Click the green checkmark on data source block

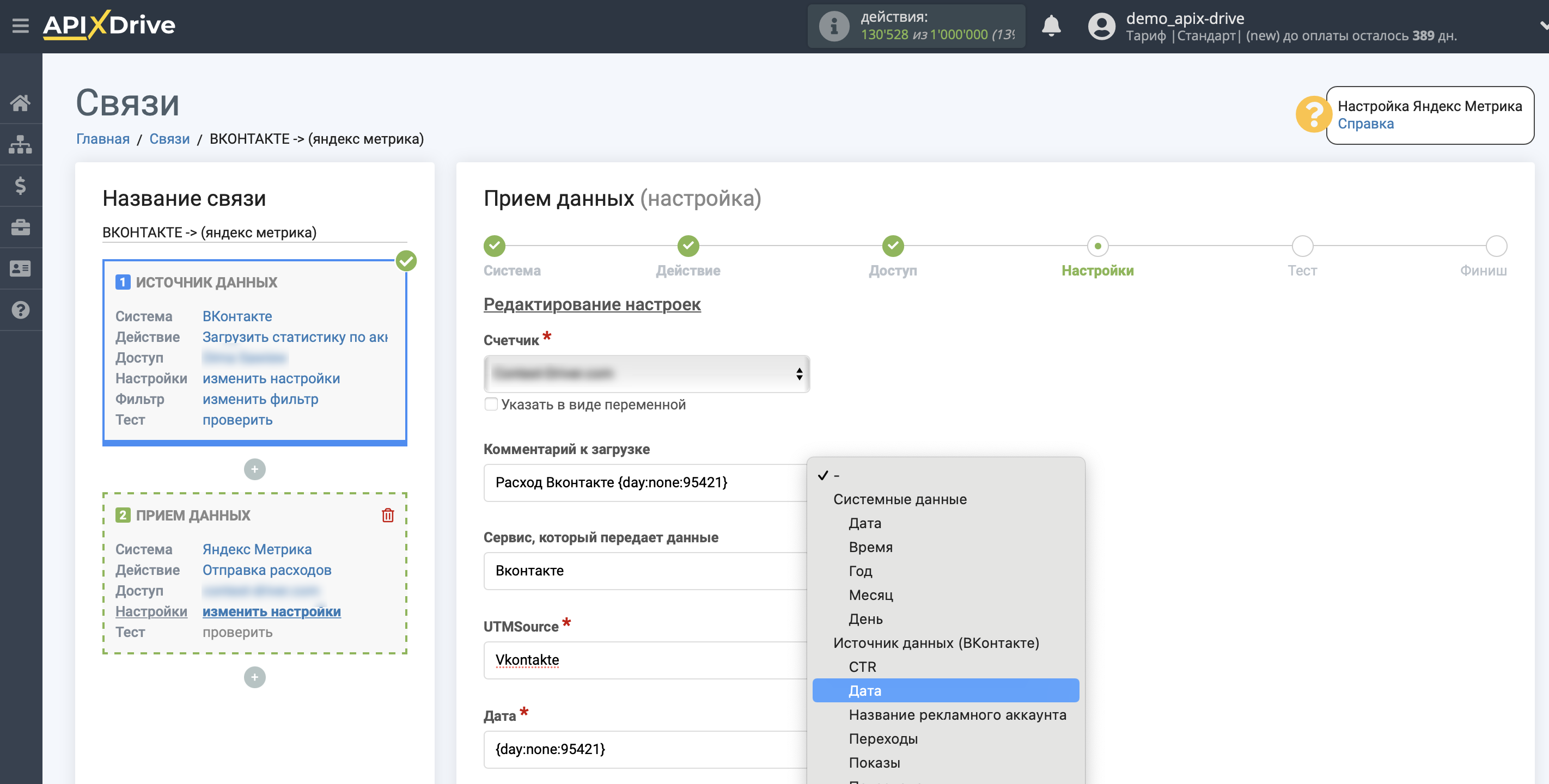tap(406, 261)
